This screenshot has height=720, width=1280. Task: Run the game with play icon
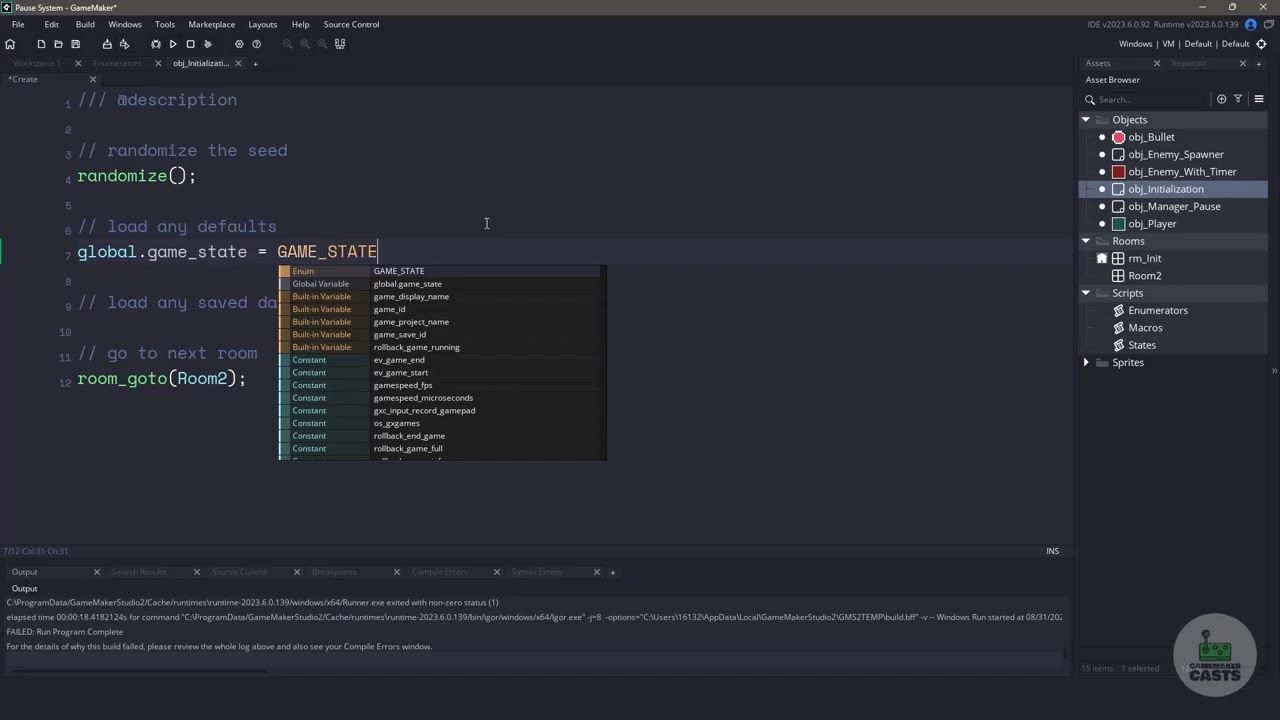pyautogui.click(x=173, y=44)
